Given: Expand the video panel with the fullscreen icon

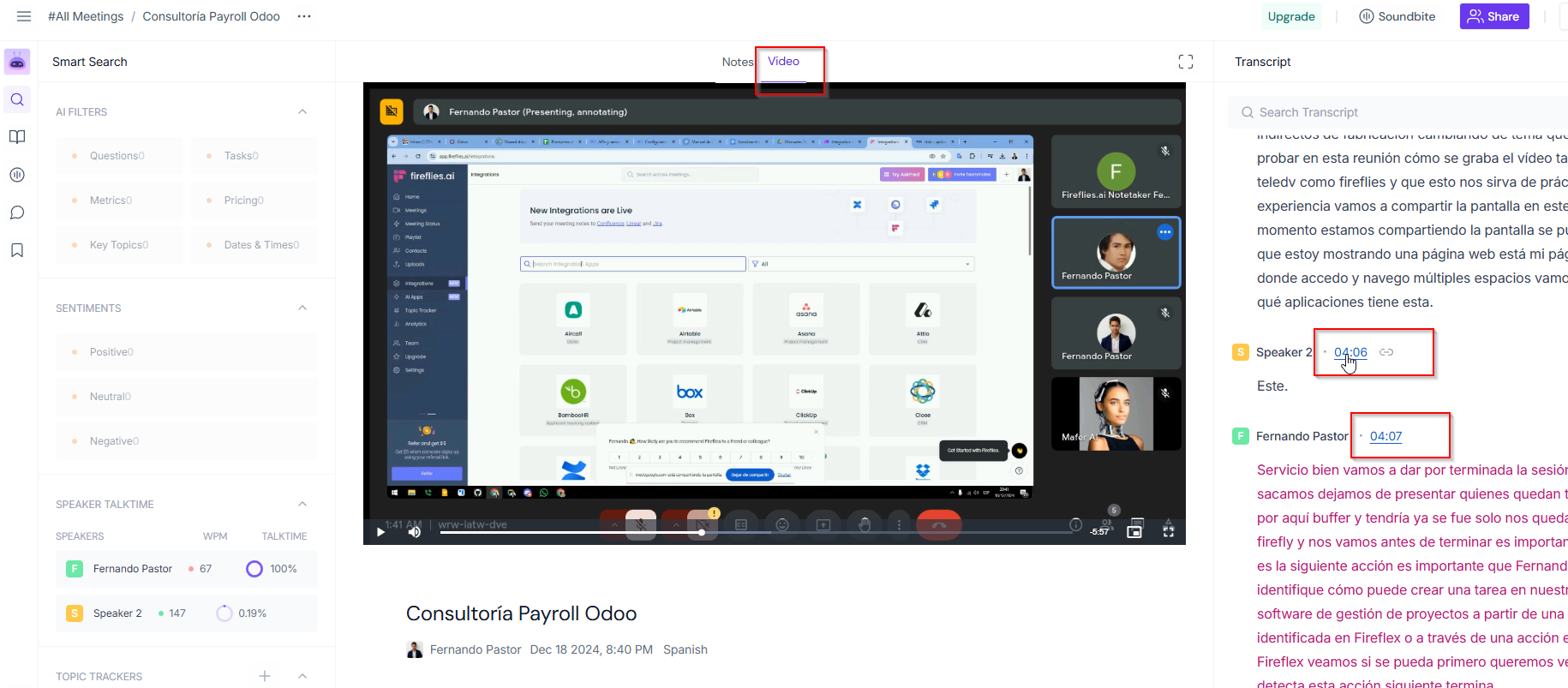Looking at the screenshot, I should (1186, 62).
